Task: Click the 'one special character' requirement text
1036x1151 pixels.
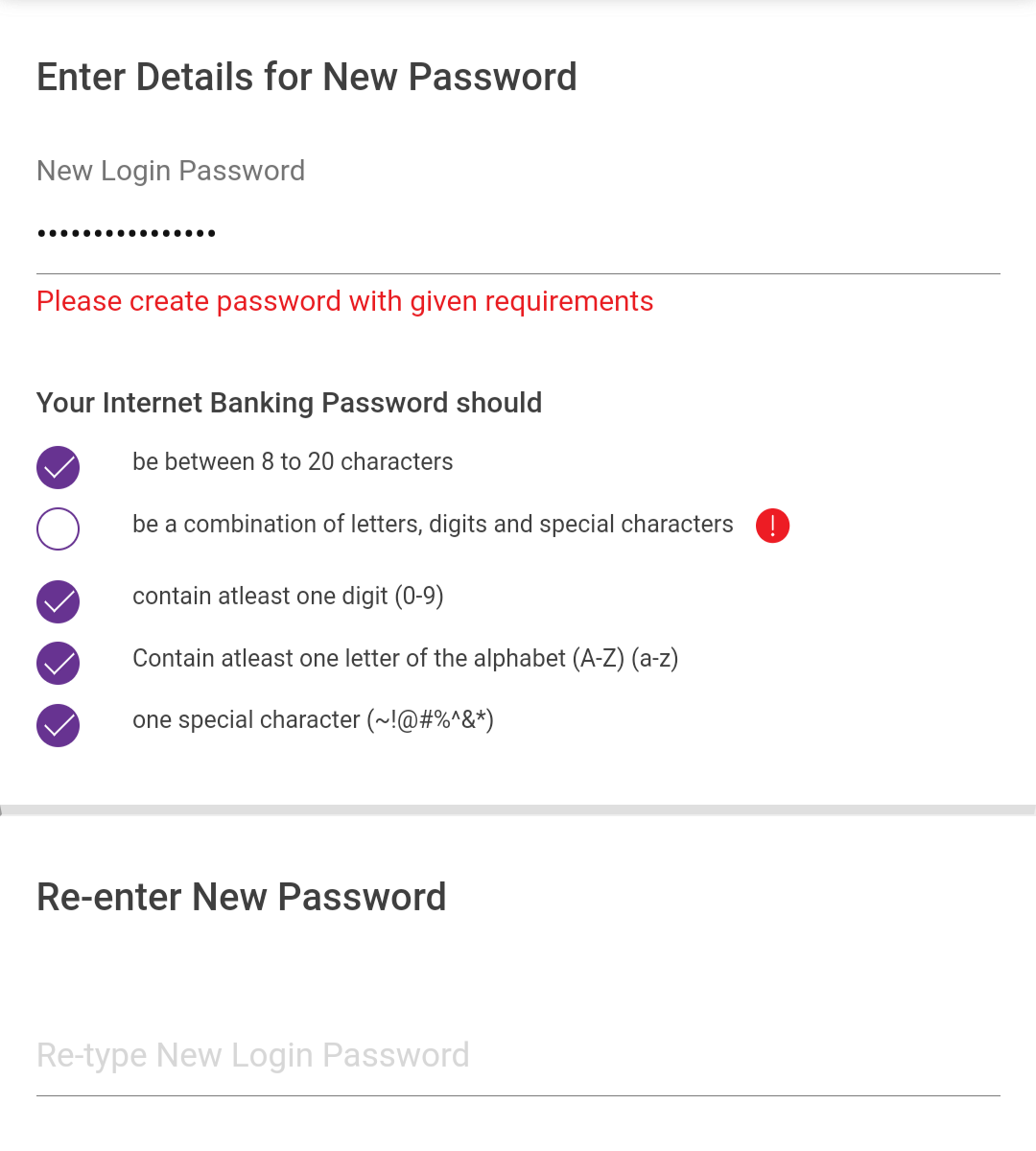Action: (313, 720)
